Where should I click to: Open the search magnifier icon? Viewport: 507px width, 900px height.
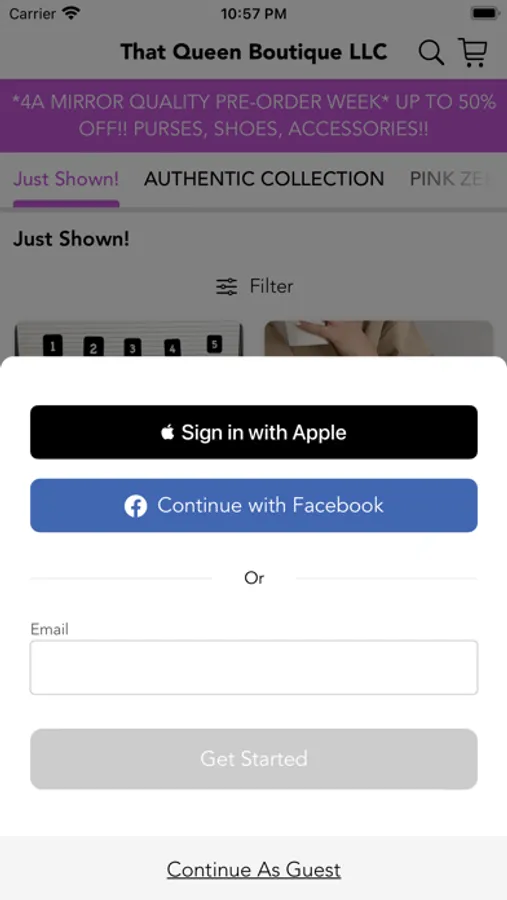[431, 53]
